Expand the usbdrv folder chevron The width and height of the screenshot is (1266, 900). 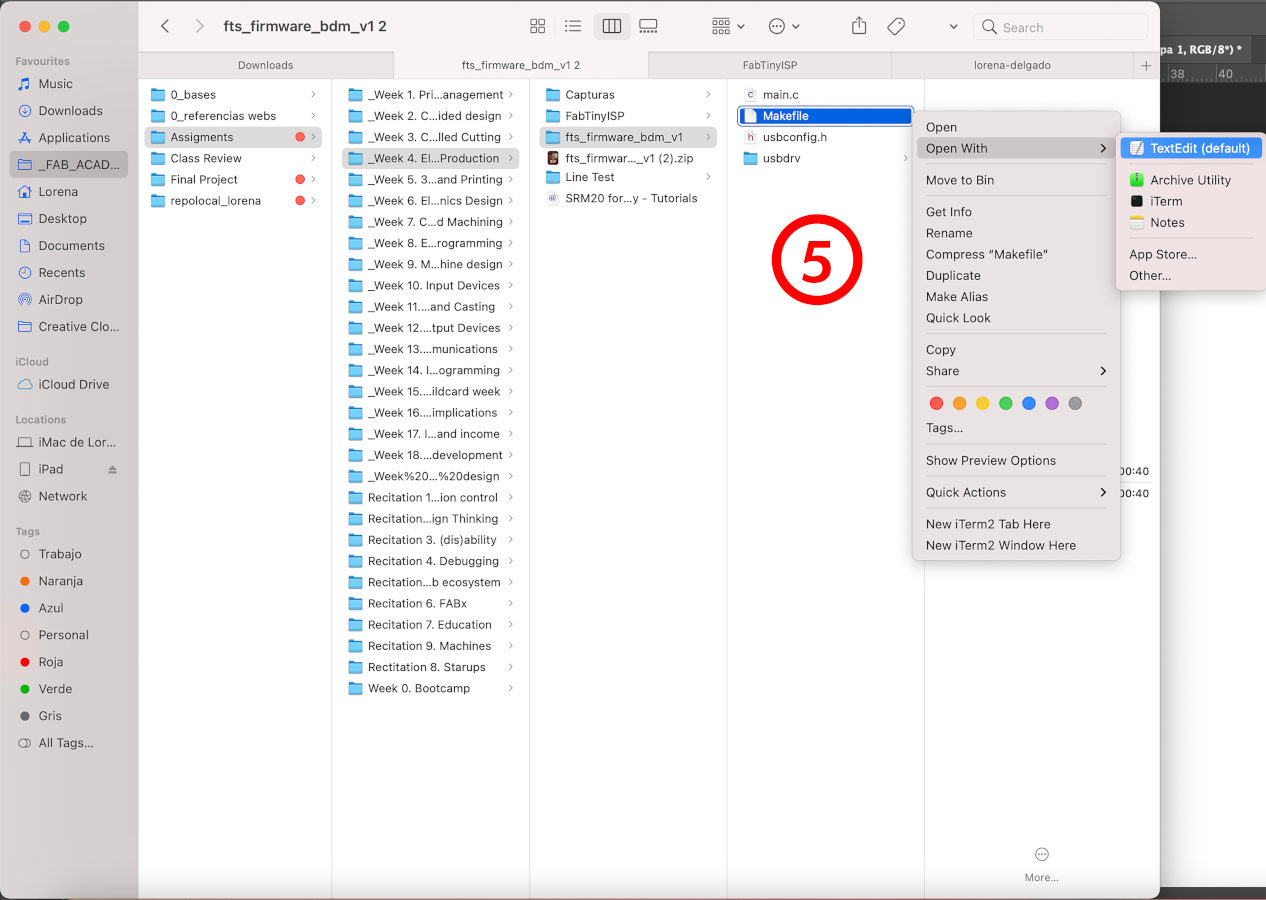[x=906, y=159]
